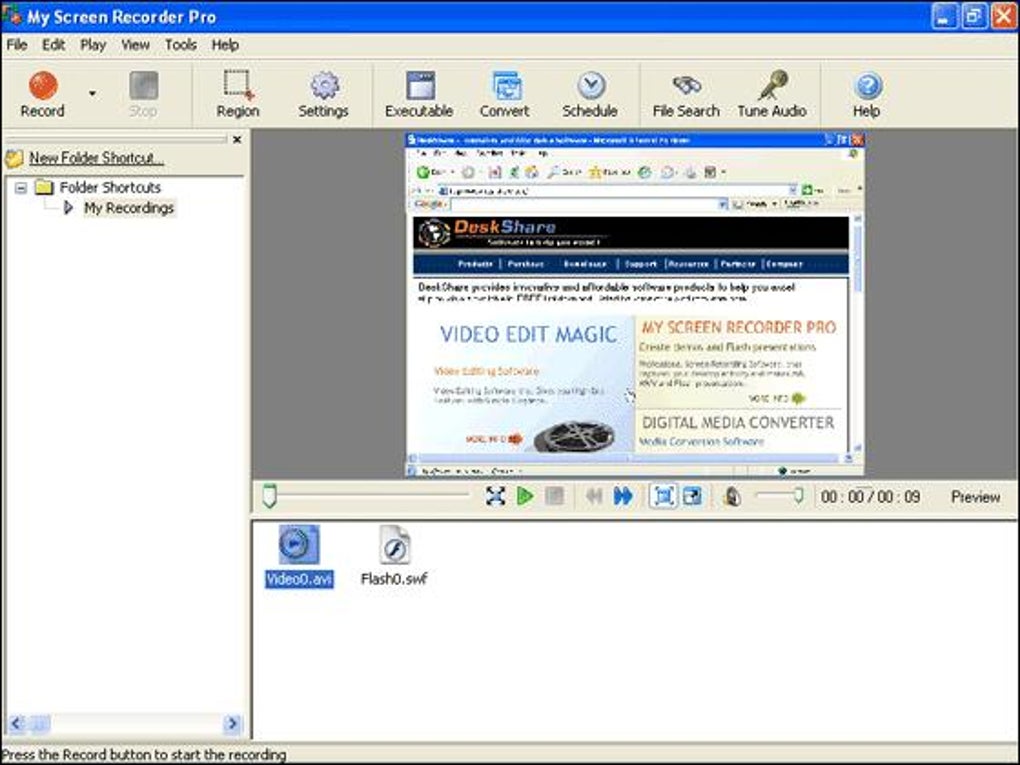
Task: Close the folder shortcuts side panel
Action: pyautogui.click(x=237, y=139)
